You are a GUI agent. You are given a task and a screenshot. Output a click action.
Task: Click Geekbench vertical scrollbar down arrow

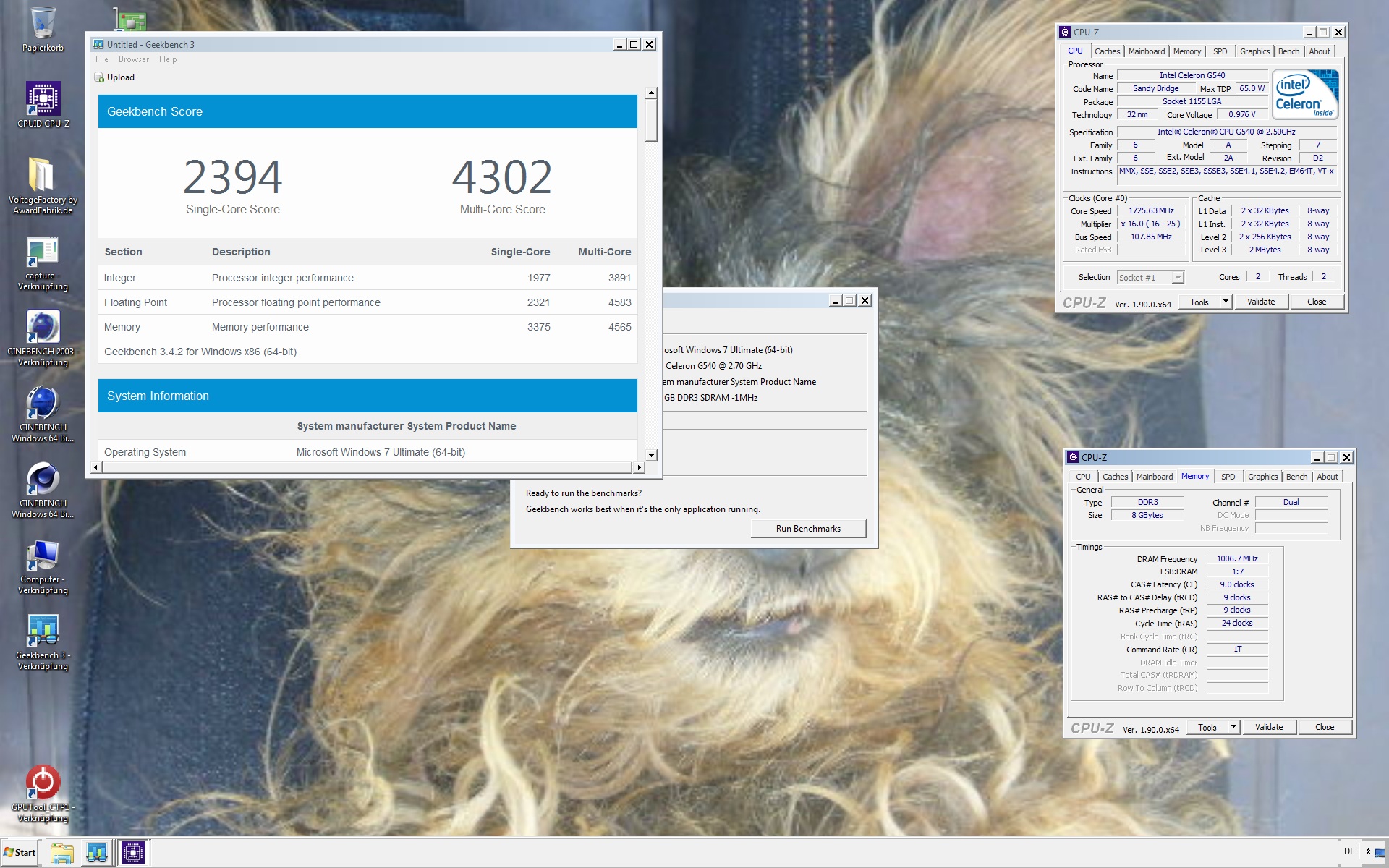coord(651,455)
